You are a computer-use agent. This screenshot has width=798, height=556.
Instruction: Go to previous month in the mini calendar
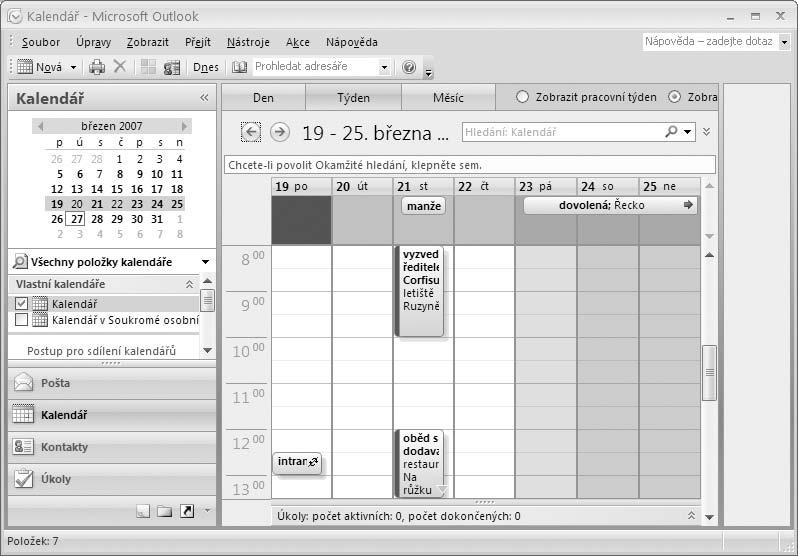(x=40, y=126)
